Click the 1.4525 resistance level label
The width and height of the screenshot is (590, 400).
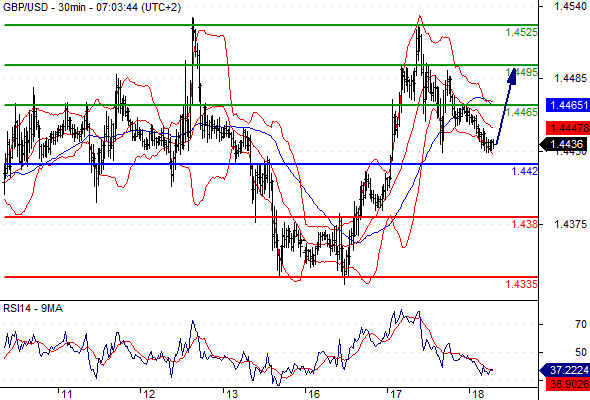tap(522, 32)
